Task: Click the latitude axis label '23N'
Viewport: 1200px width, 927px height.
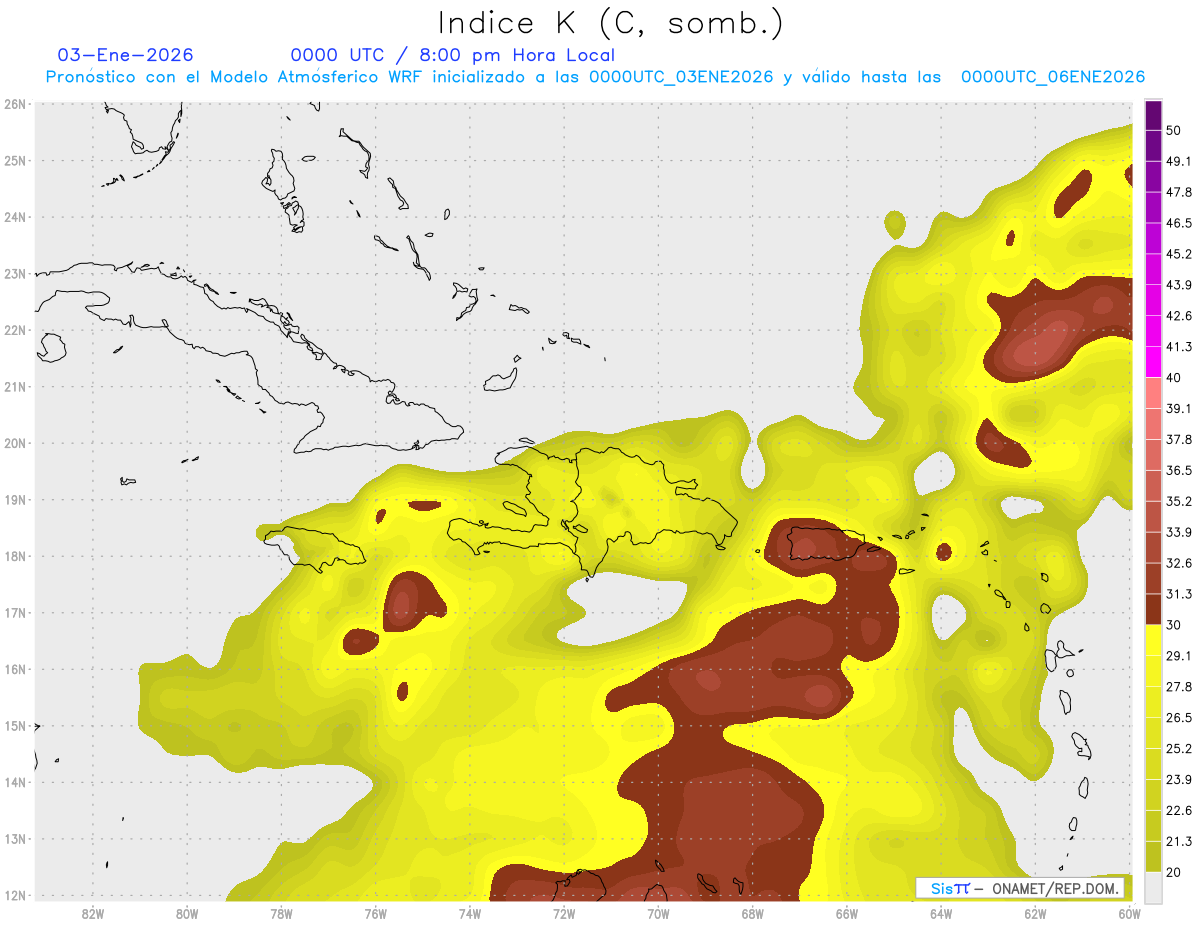Action: 16,273
